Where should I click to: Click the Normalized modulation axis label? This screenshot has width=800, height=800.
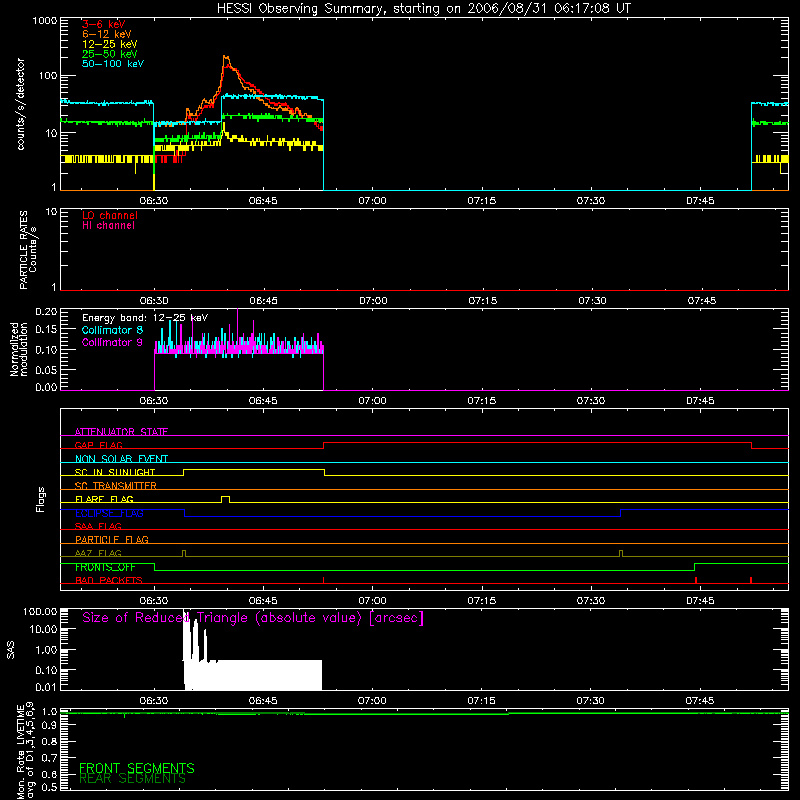(19, 349)
